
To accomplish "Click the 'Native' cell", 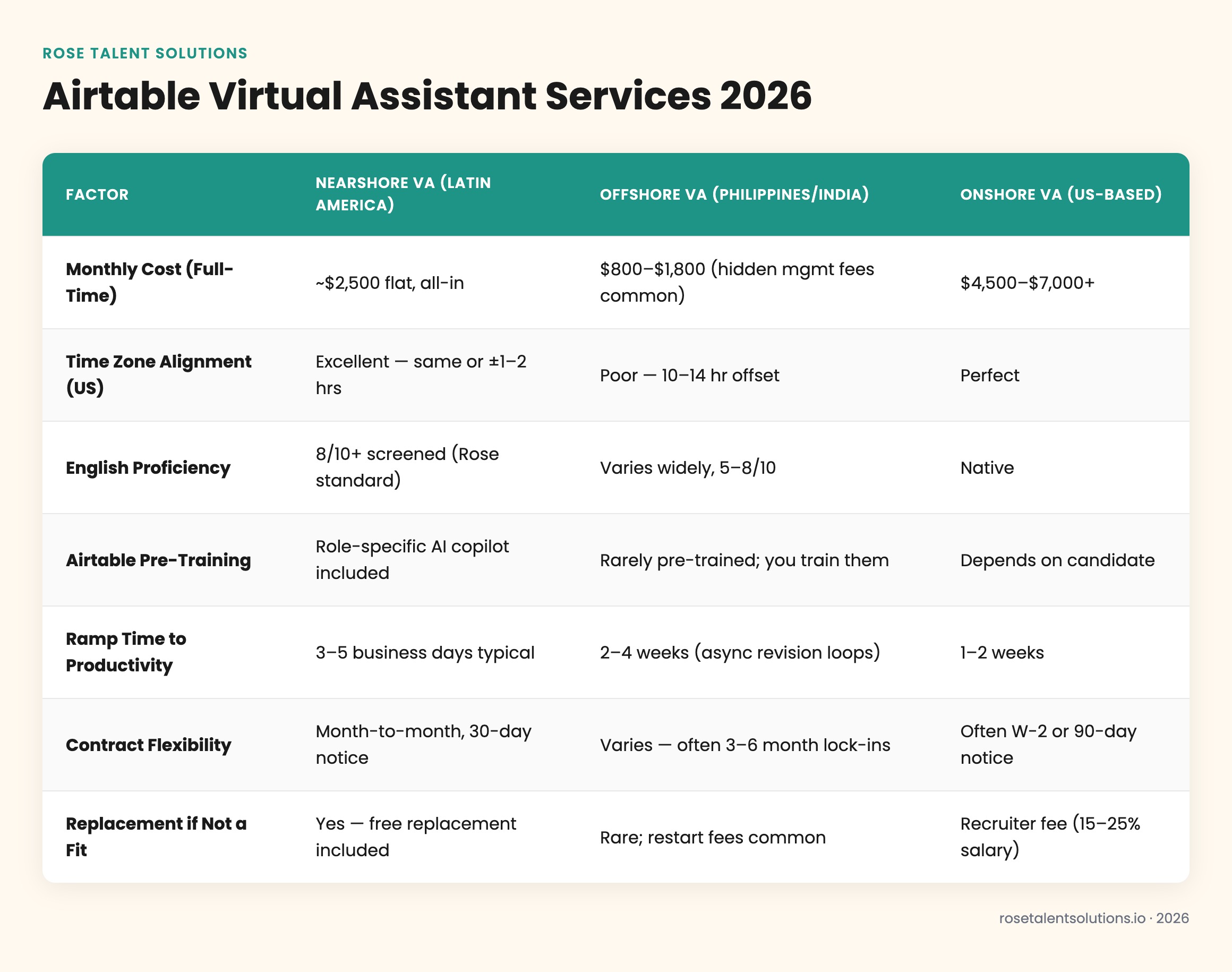I will (x=987, y=468).
